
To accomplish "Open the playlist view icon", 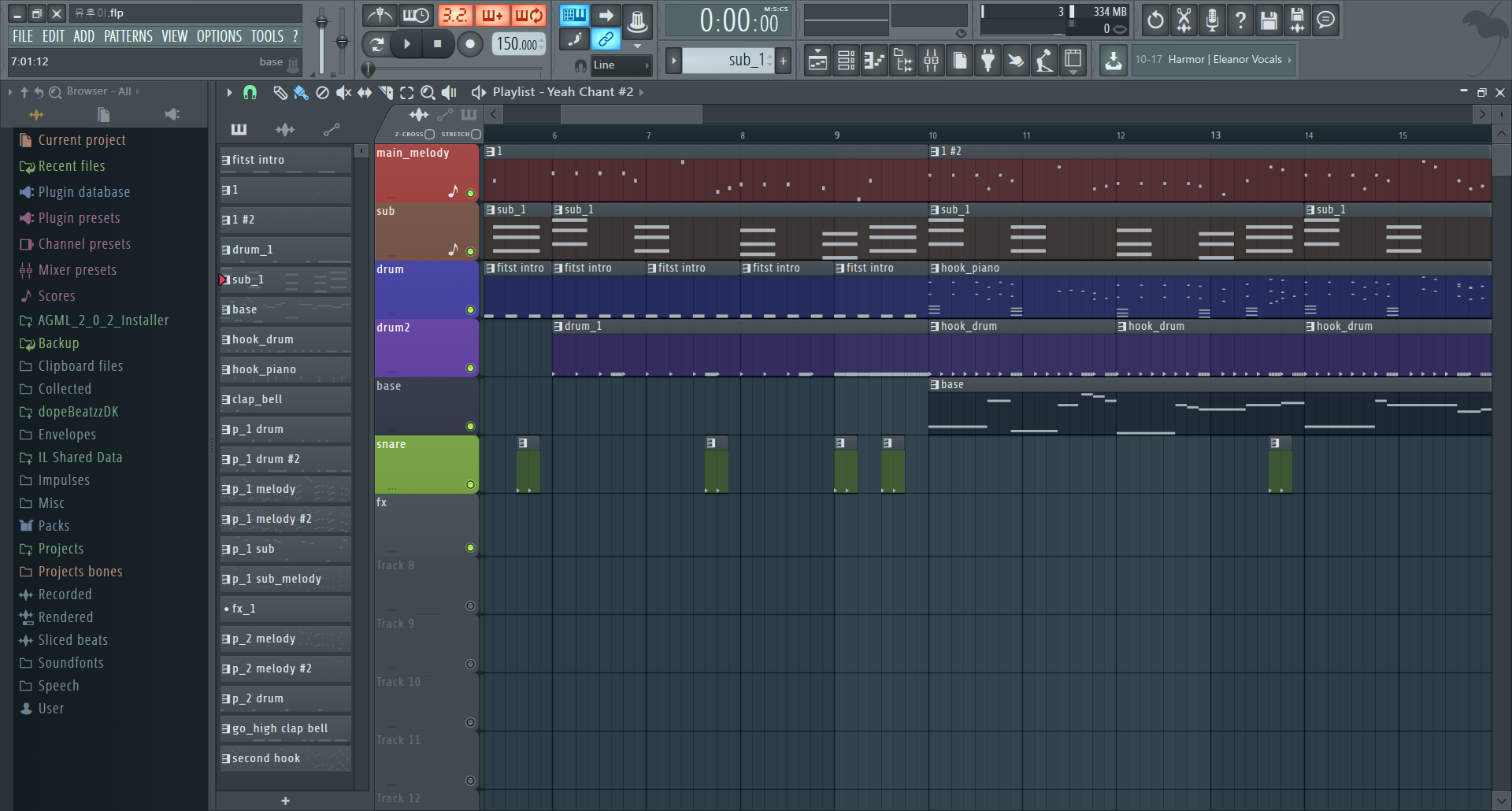I will pos(817,60).
